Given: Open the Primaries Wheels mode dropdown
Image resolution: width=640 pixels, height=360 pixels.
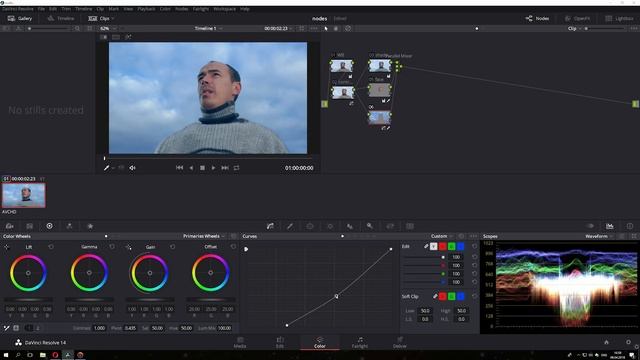Looking at the screenshot, I should 204,236.
